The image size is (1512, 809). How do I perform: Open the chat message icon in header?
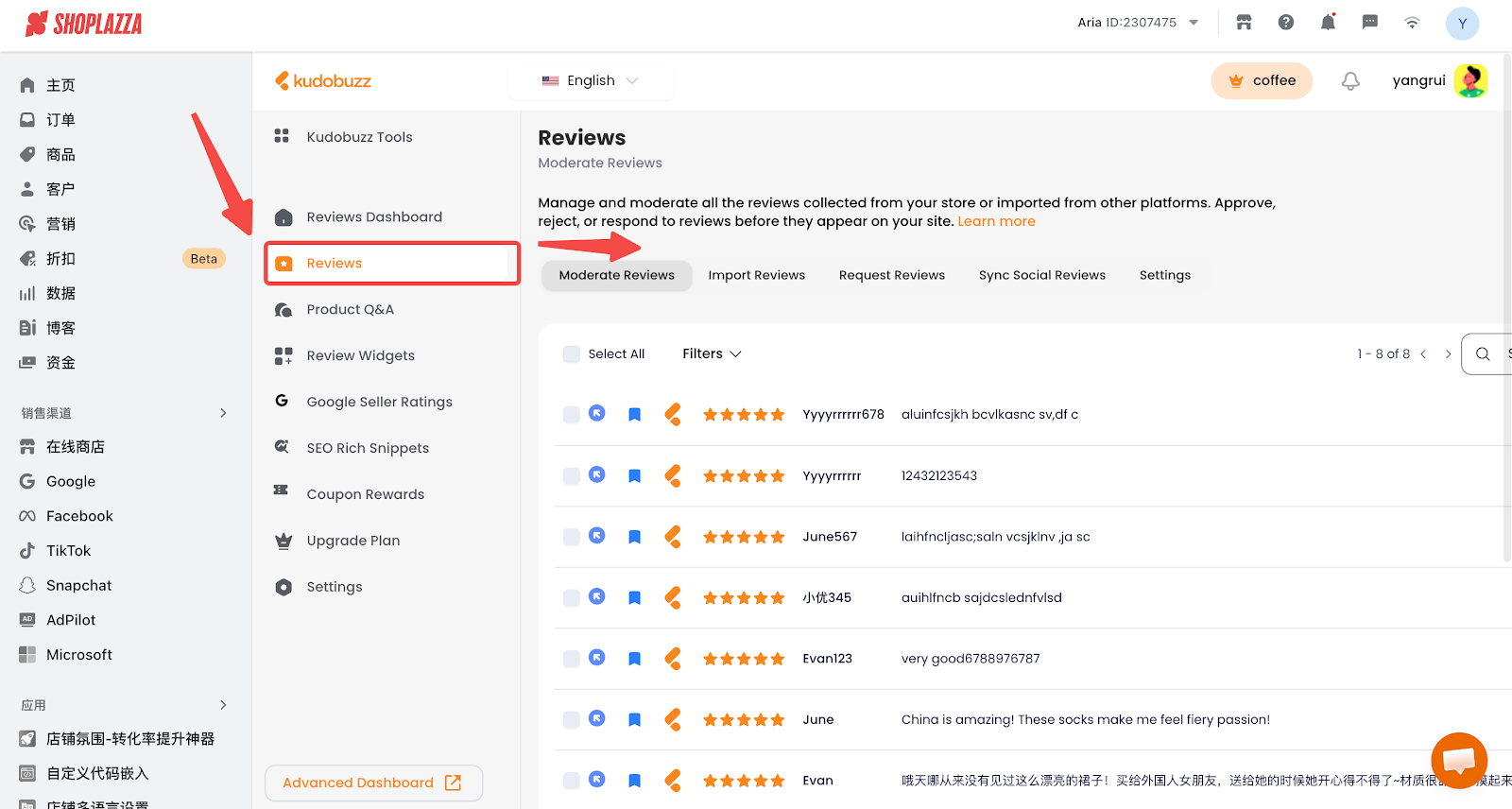[1369, 23]
